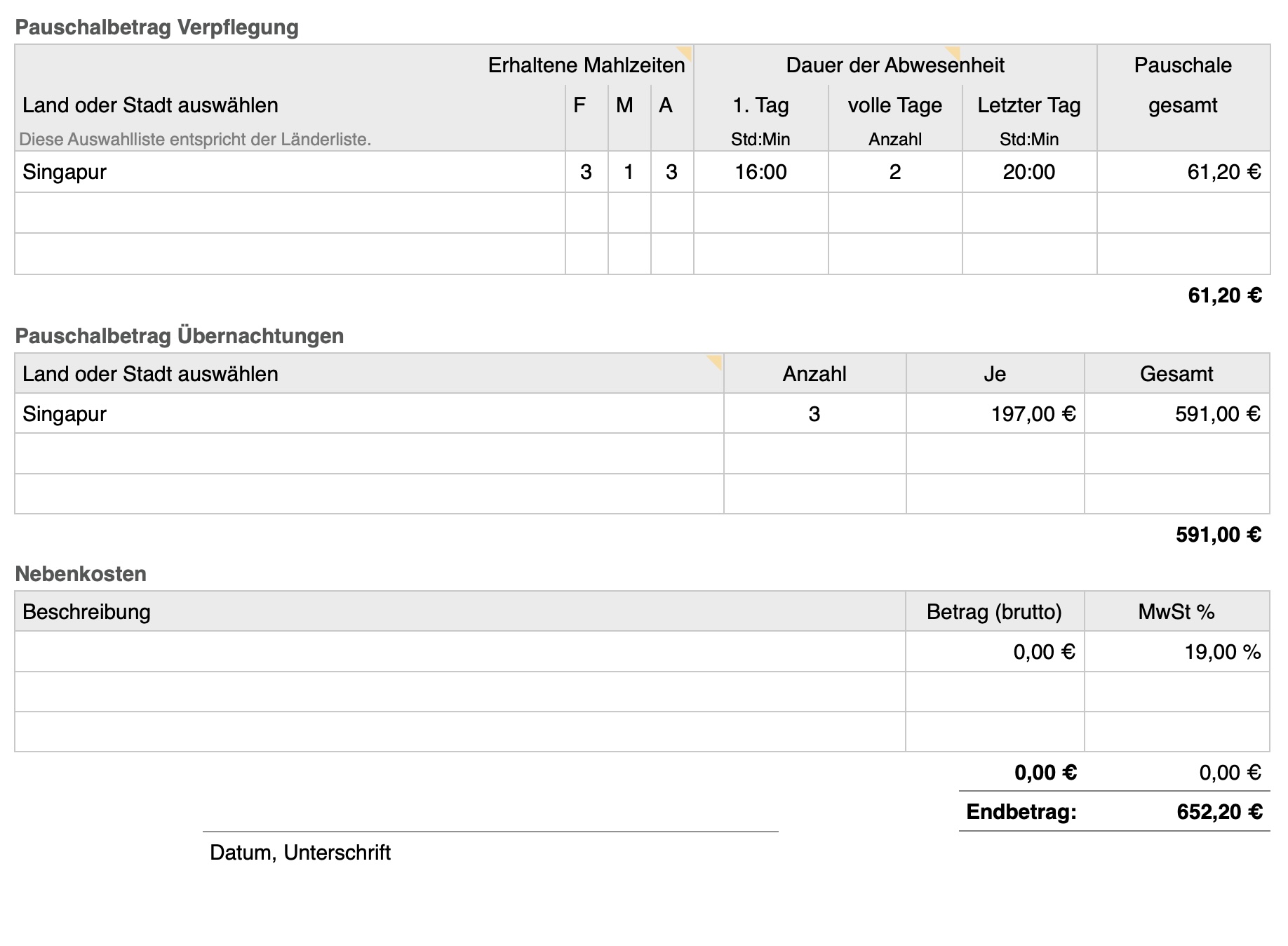Select the first Nebenkosten Betrag cell
The image size is (1288, 946).
(x=995, y=652)
